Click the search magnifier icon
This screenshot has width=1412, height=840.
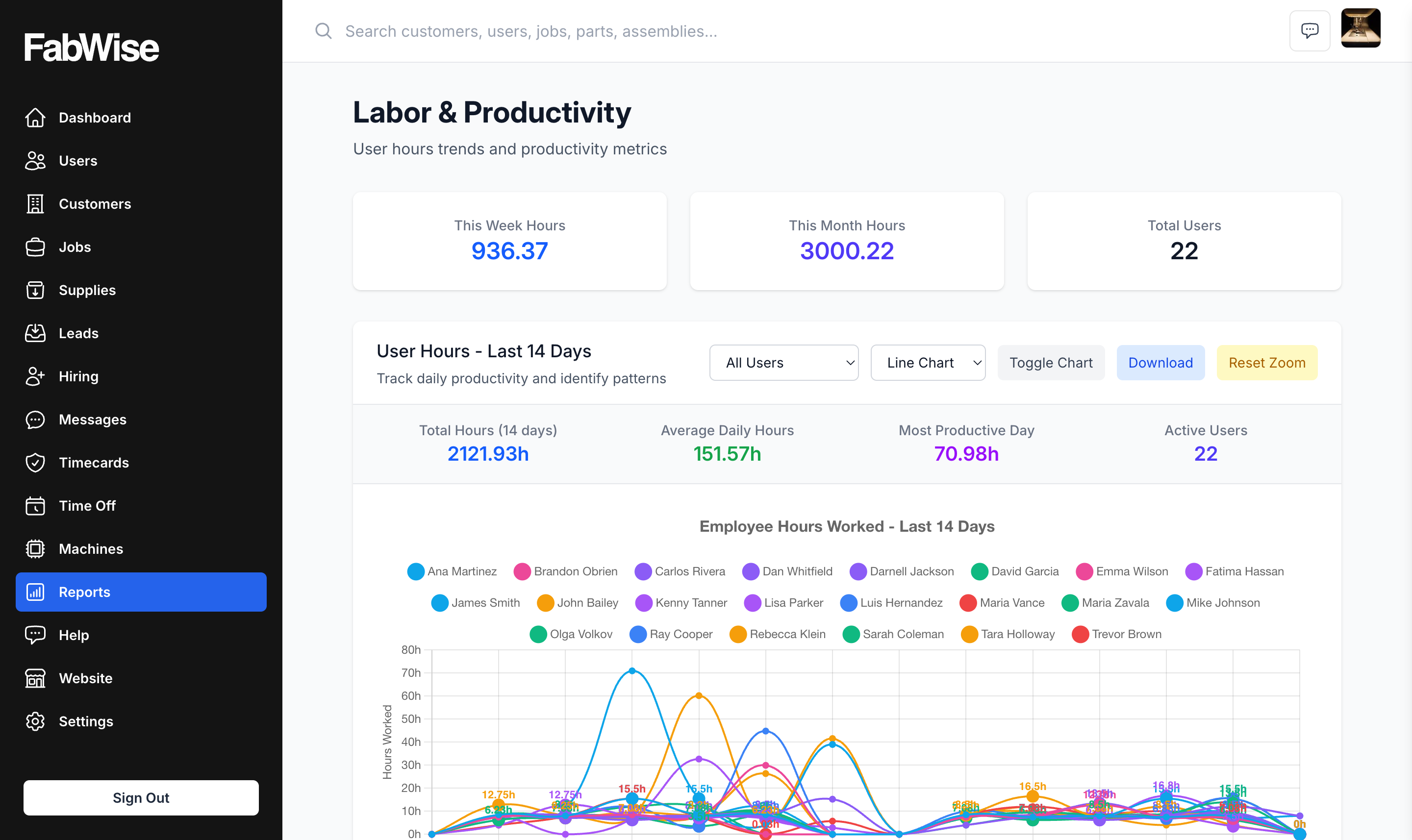[x=323, y=30]
